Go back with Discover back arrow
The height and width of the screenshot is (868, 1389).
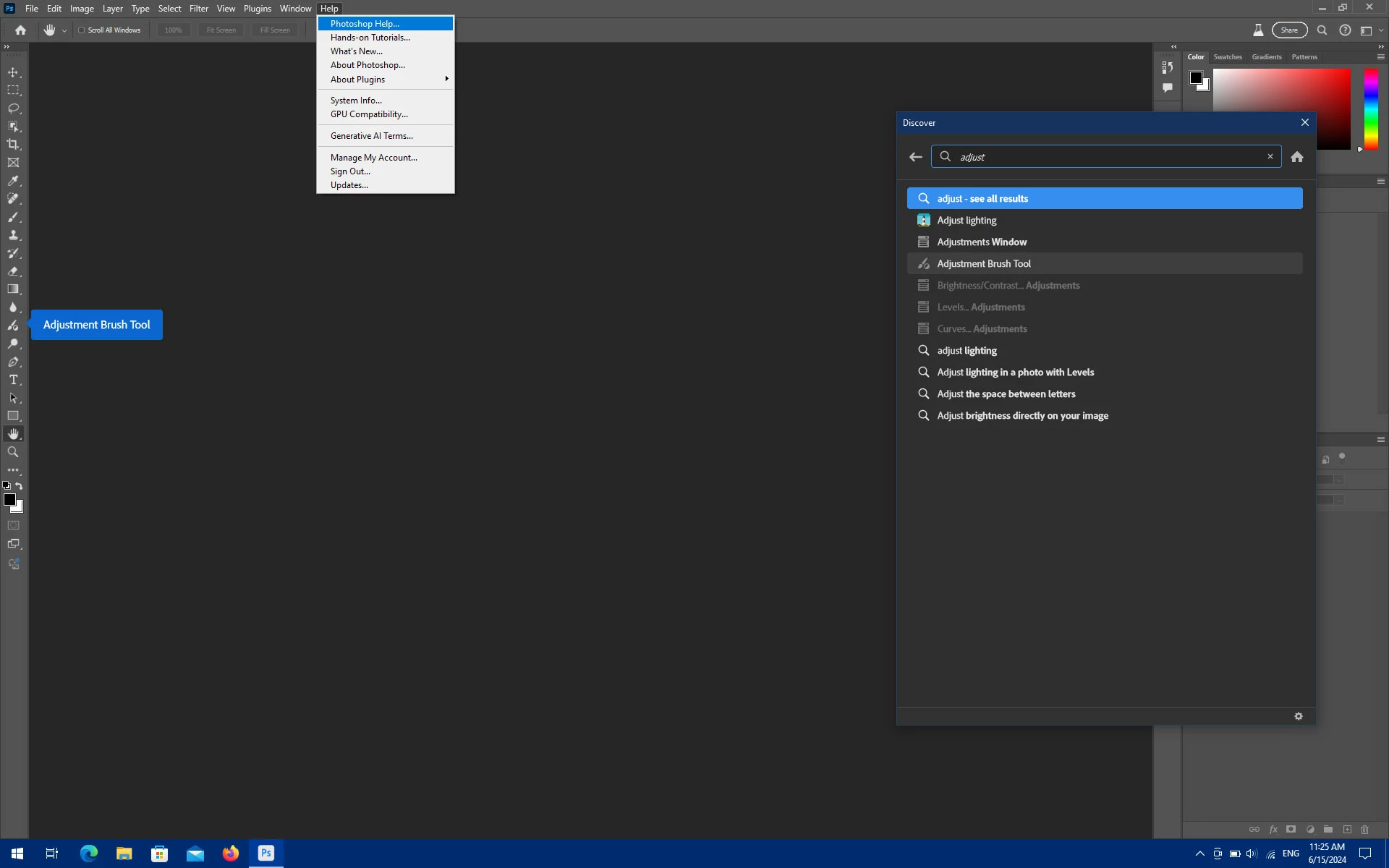pyautogui.click(x=916, y=157)
